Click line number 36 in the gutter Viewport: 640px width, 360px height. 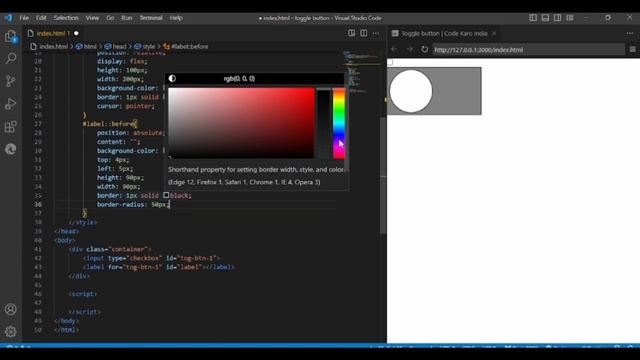click(38, 204)
